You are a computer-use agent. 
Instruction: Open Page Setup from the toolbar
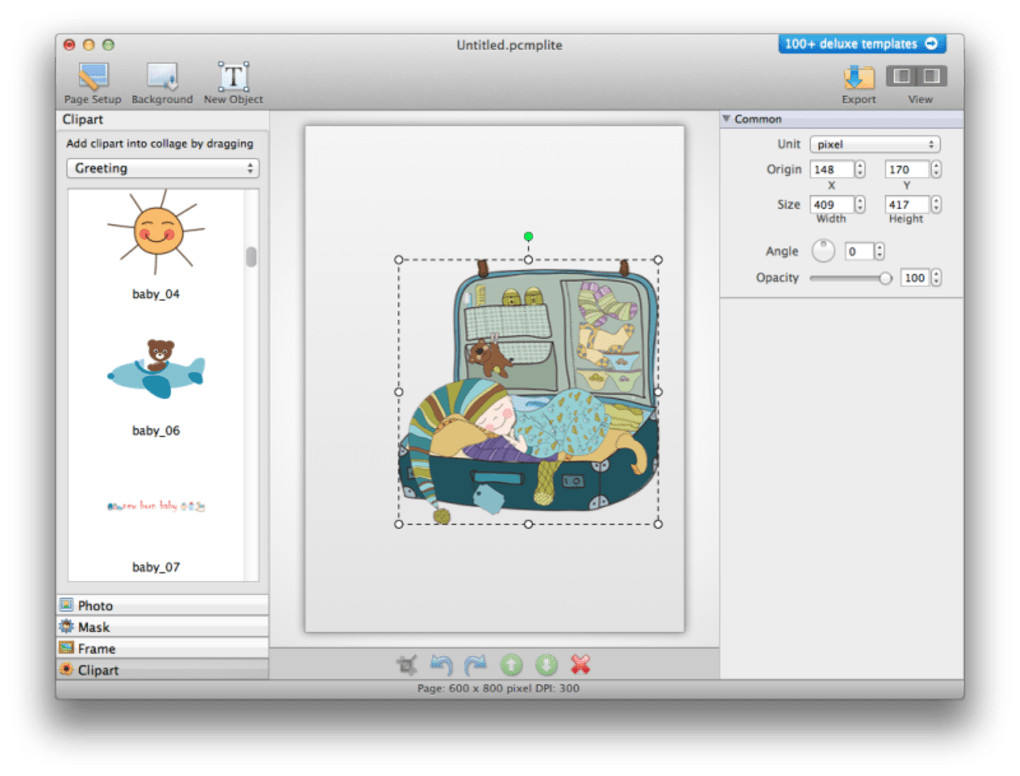tap(93, 78)
